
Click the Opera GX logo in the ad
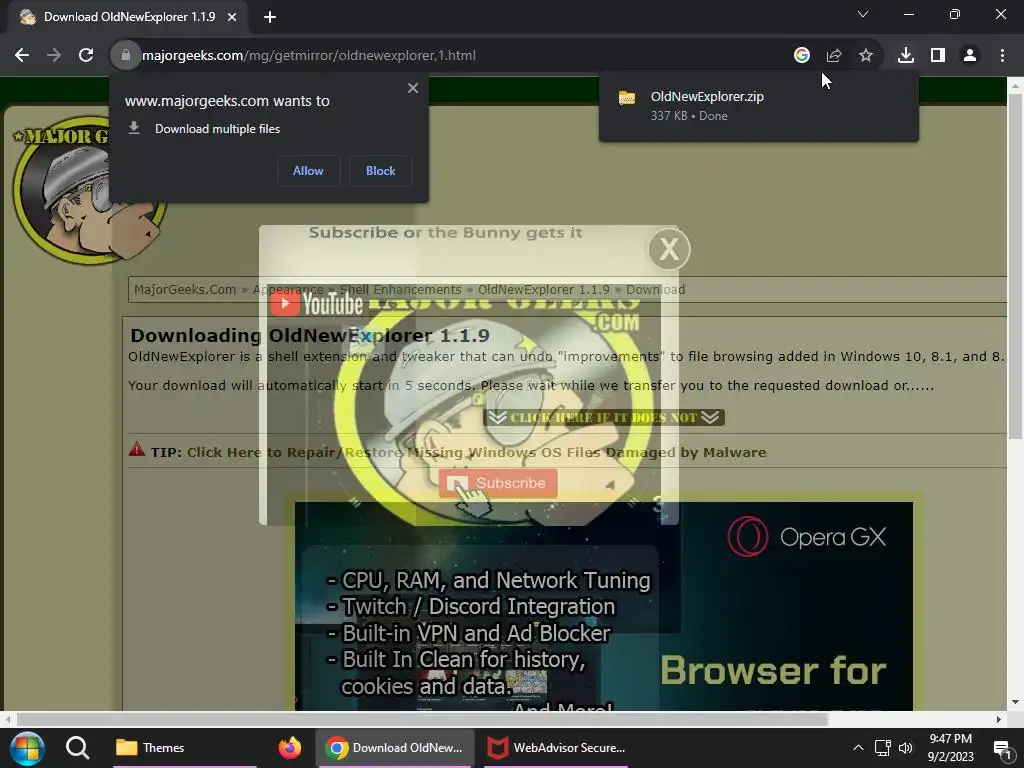click(x=807, y=537)
